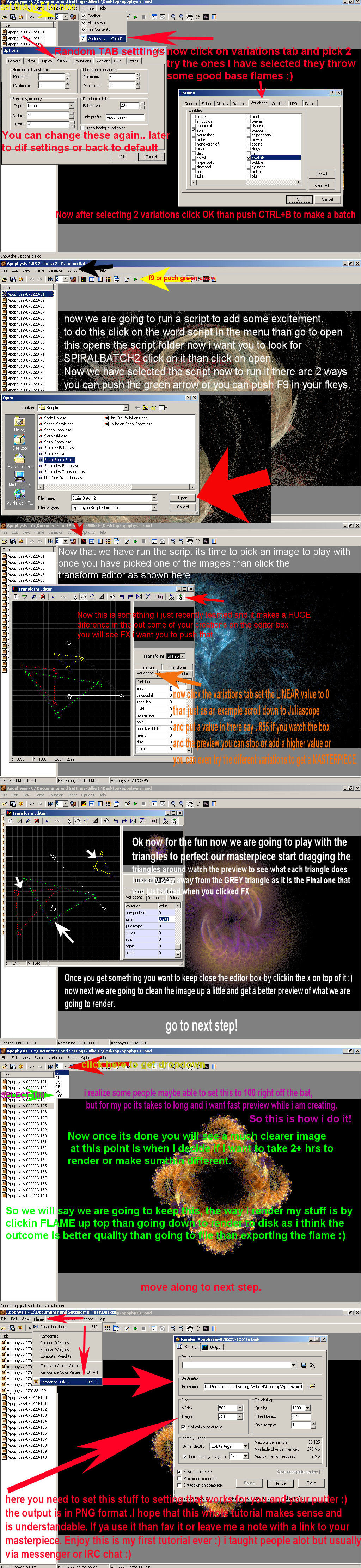Open the Transform selector dropdown in Transform Editor
Viewport: 361px width, 1568px height.
click(x=182, y=656)
